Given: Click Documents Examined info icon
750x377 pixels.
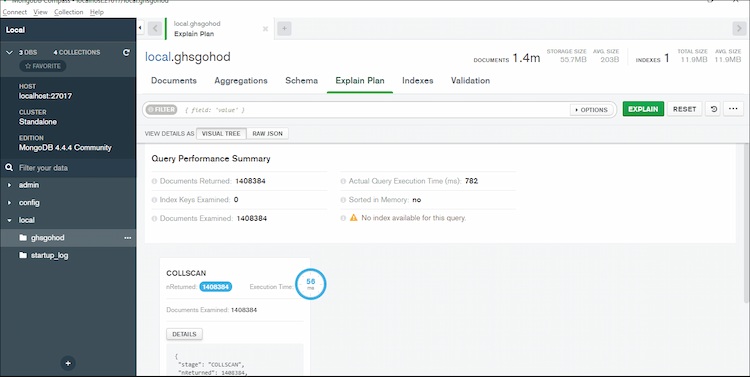Looking at the screenshot, I should pyautogui.click(x=154, y=219).
